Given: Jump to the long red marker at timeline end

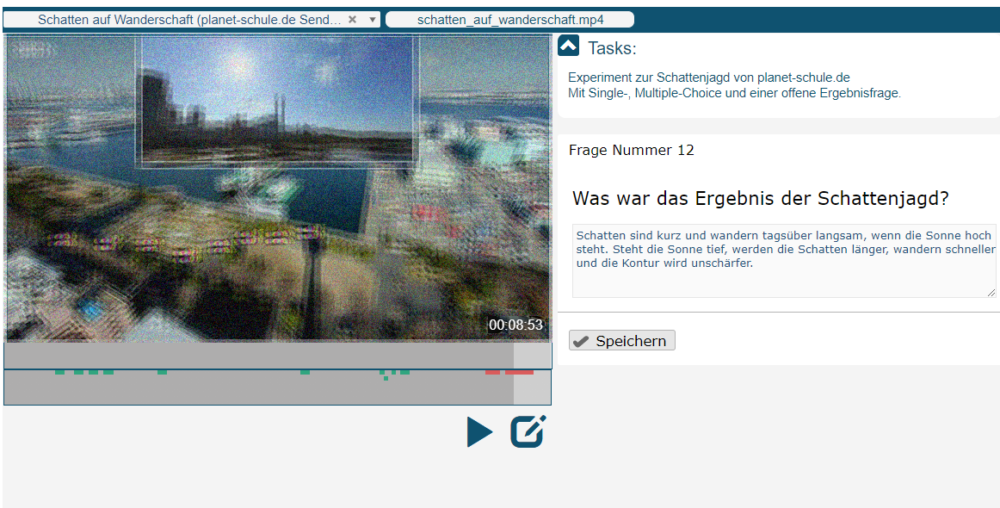Looking at the screenshot, I should click(x=519, y=372).
